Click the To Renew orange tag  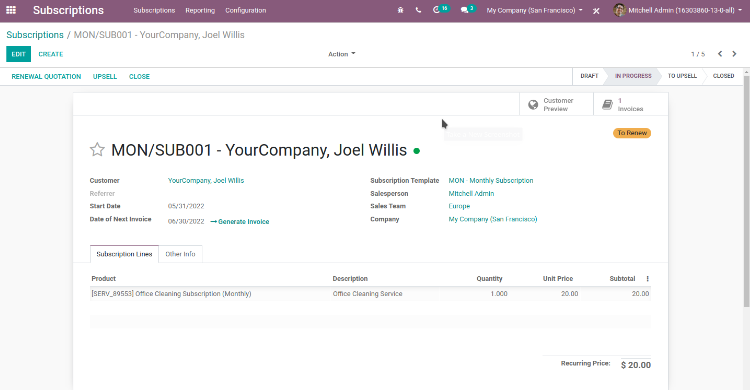[x=632, y=133]
